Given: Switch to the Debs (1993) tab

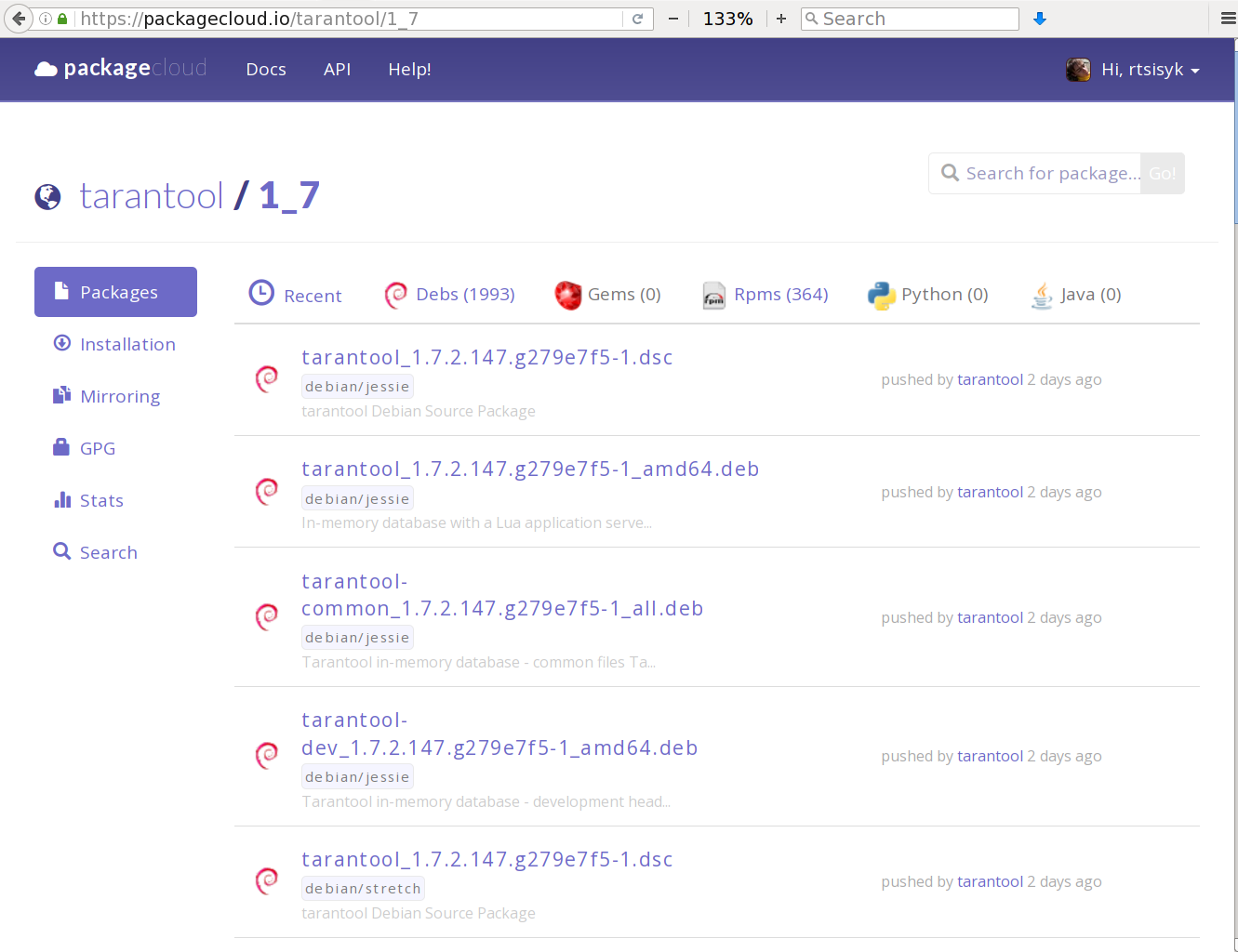Looking at the screenshot, I should (465, 294).
